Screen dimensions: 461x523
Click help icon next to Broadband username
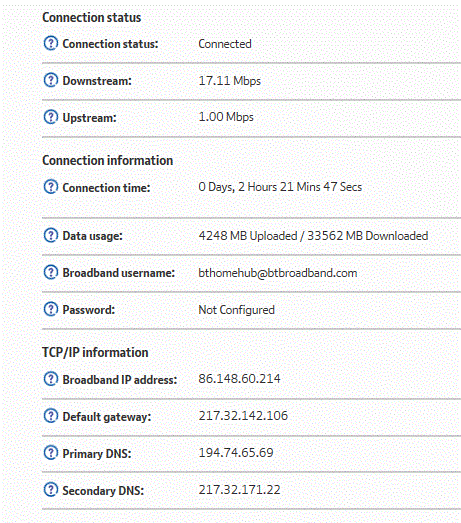coord(51,272)
